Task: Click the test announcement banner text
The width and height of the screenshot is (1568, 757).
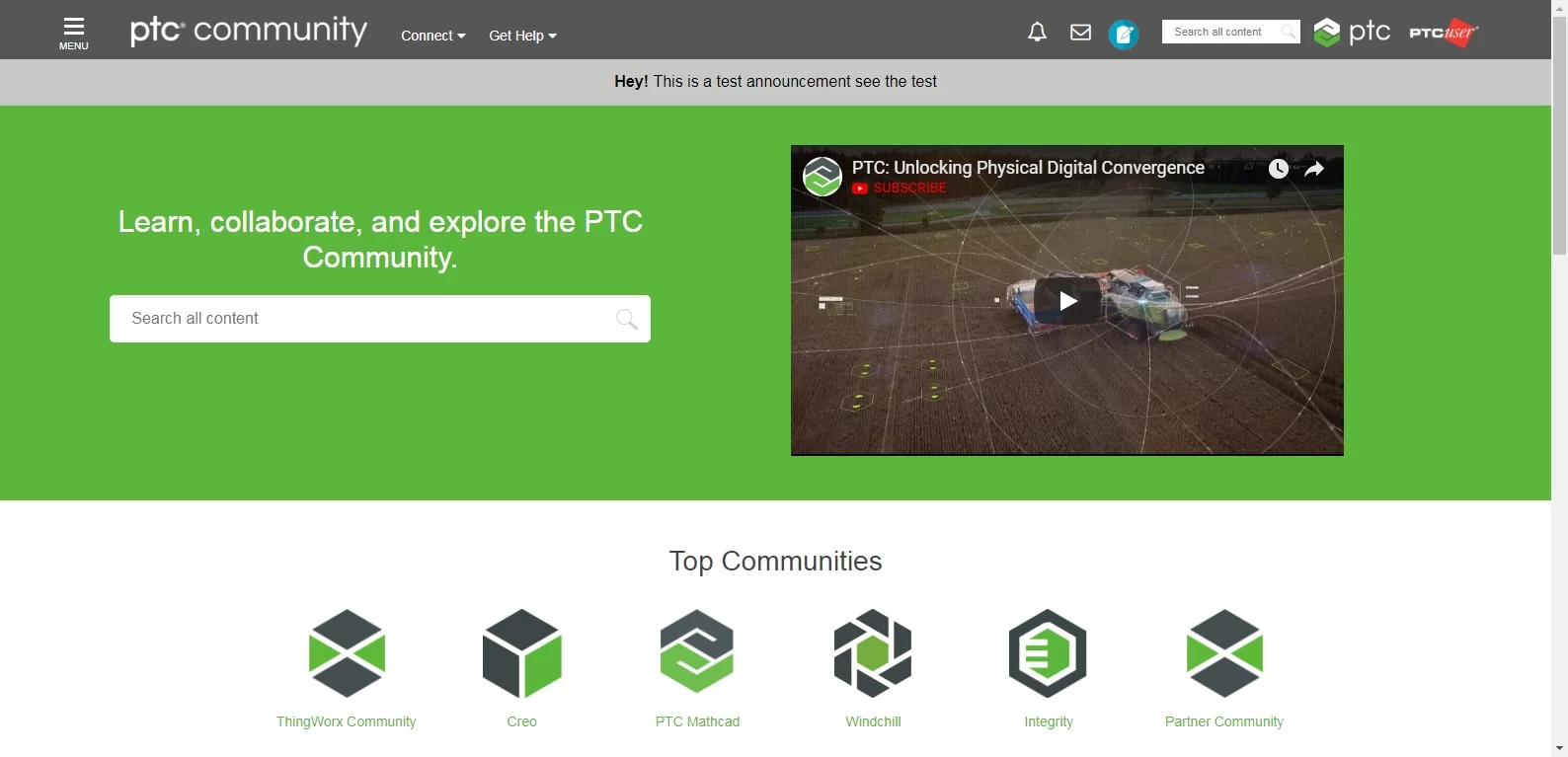Action: 775,82
